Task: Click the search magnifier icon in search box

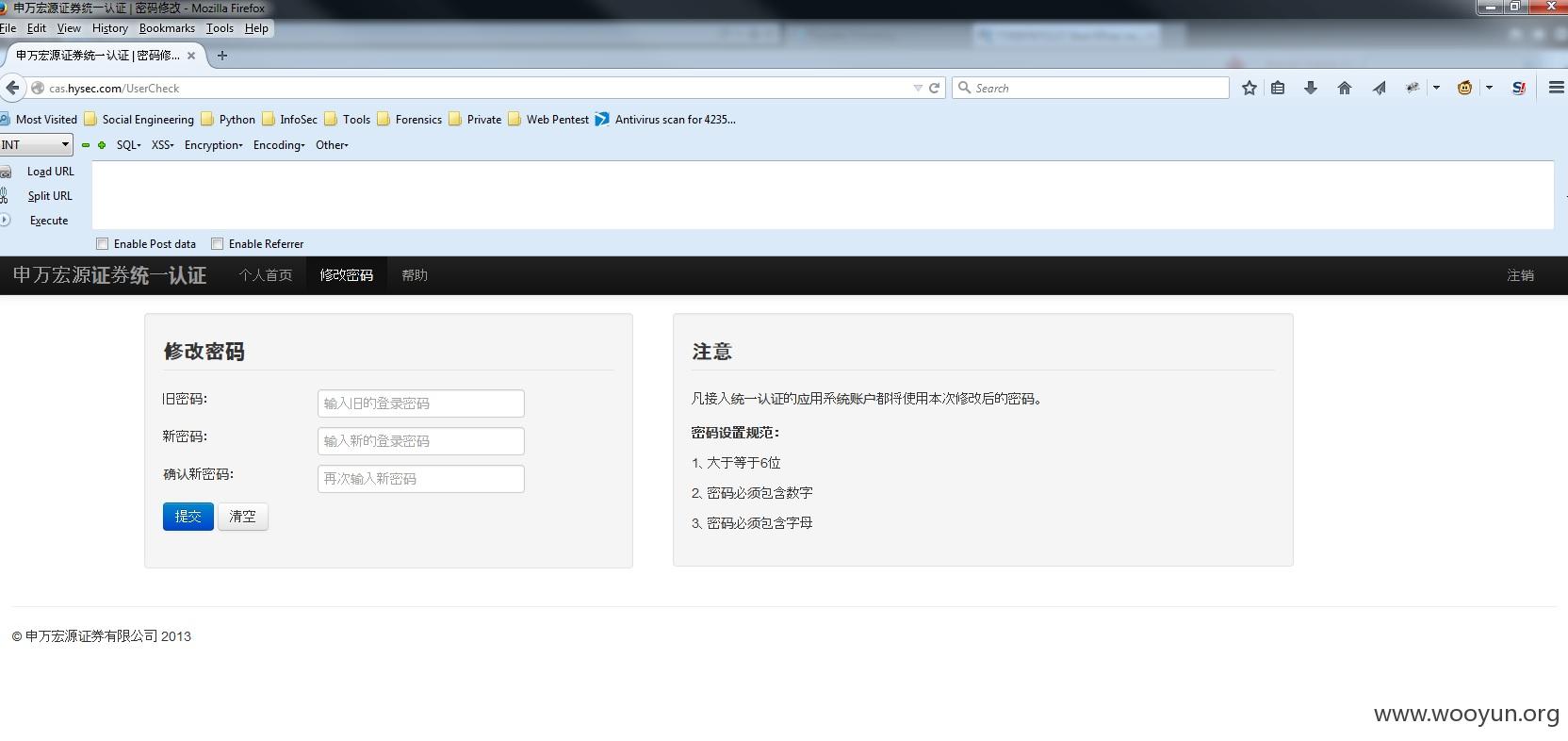Action: pos(964,88)
